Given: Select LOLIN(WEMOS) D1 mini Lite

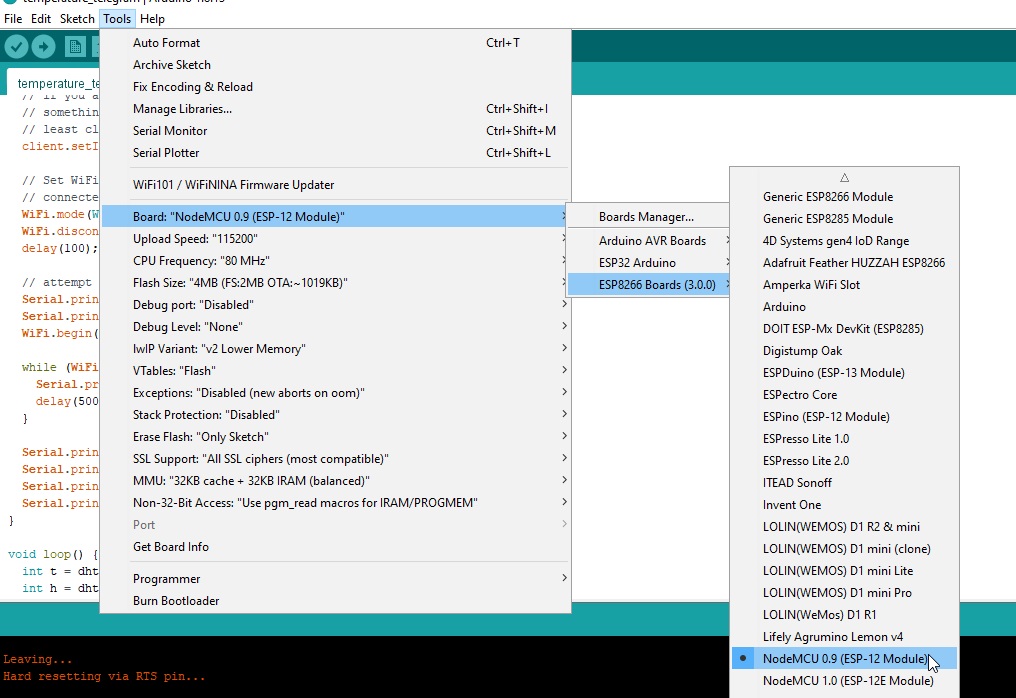Looking at the screenshot, I should 844,572.
